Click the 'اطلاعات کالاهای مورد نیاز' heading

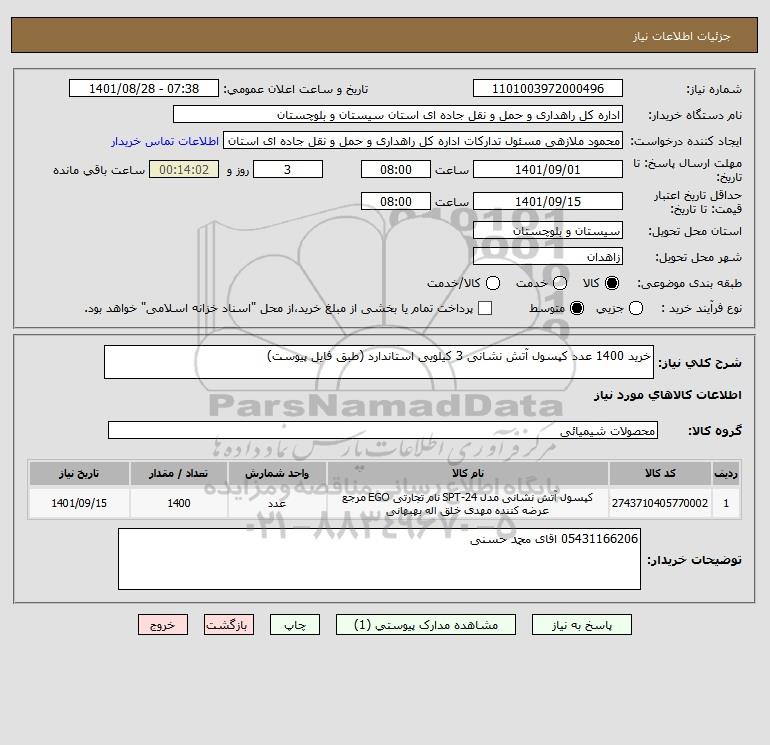(x=668, y=395)
